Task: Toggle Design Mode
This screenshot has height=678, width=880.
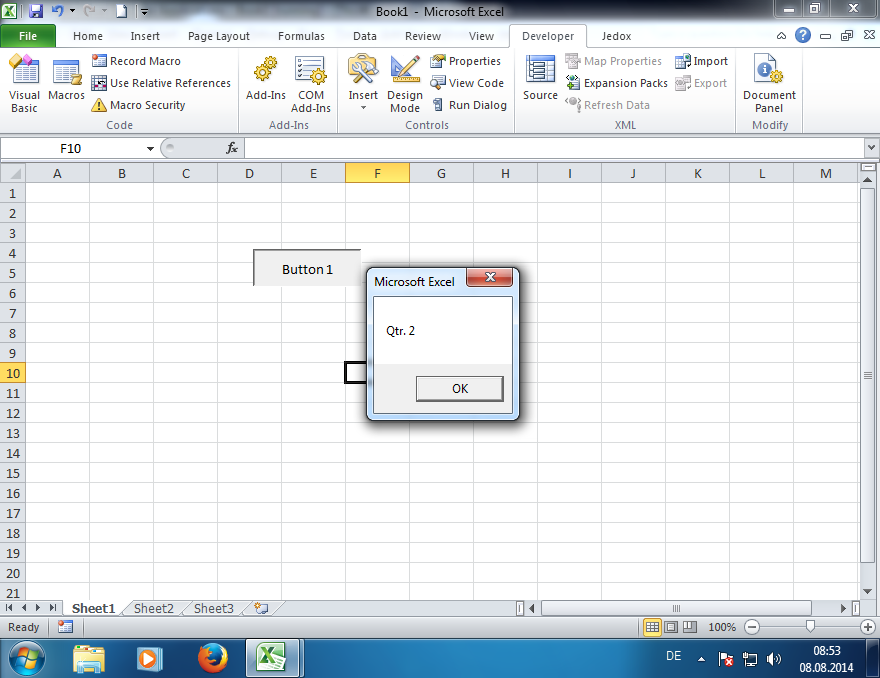Action: coord(405,84)
